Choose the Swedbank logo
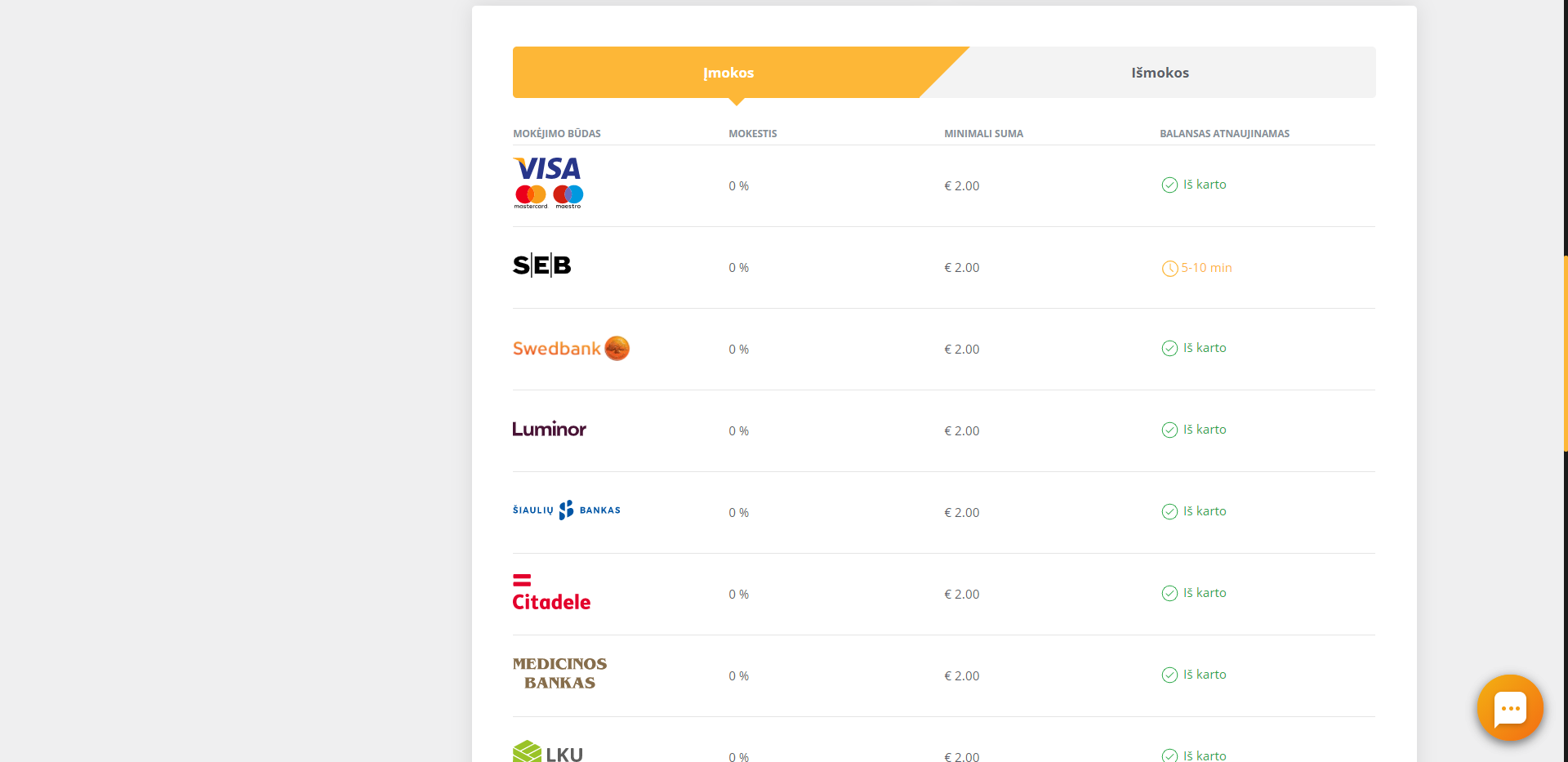The width and height of the screenshot is (1568, 762). tap(571, 348)
